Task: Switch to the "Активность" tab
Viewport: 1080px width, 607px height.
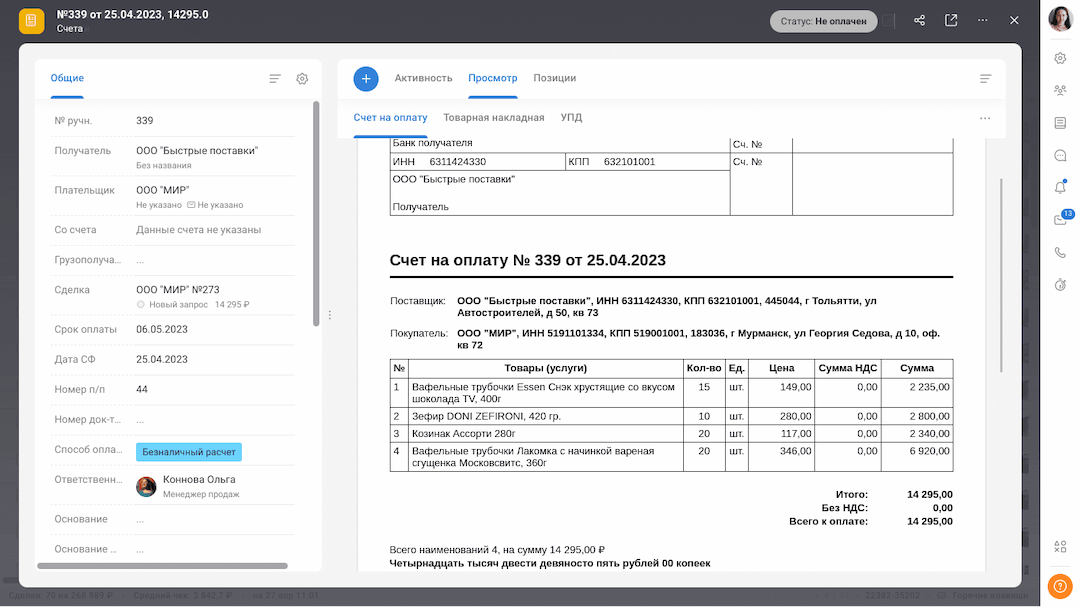Action: coord(423,78)
